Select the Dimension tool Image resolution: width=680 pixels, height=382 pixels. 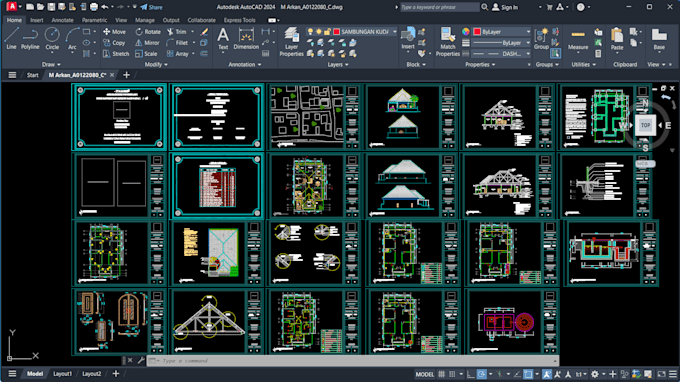[246, 38]
